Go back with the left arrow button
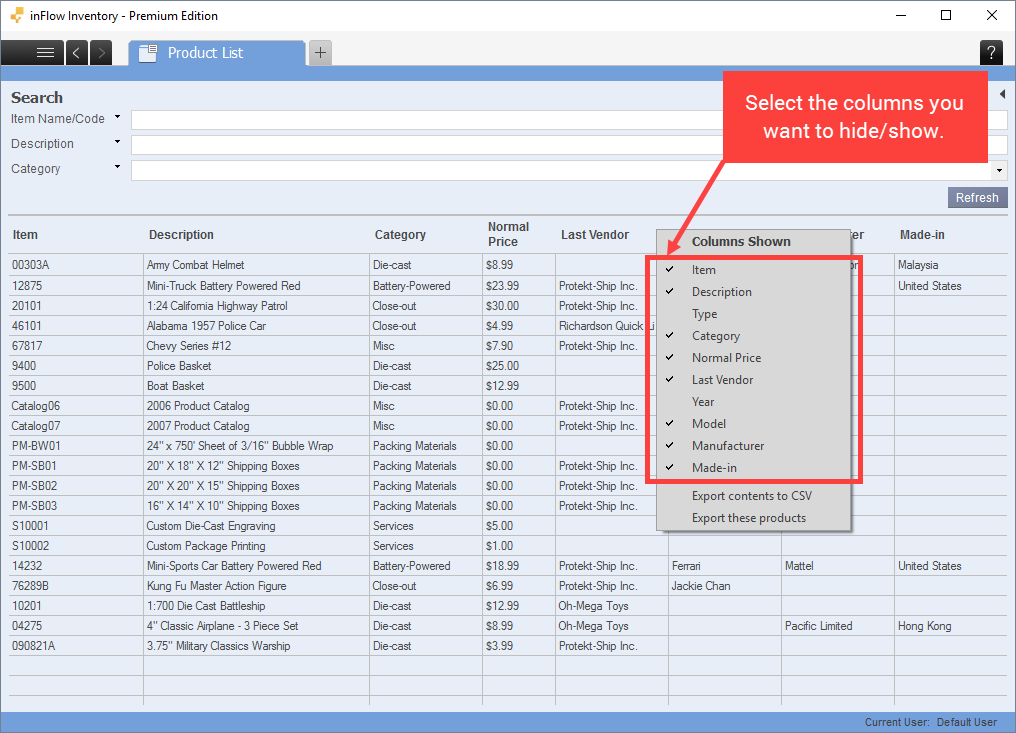 (x=76, y=52)
